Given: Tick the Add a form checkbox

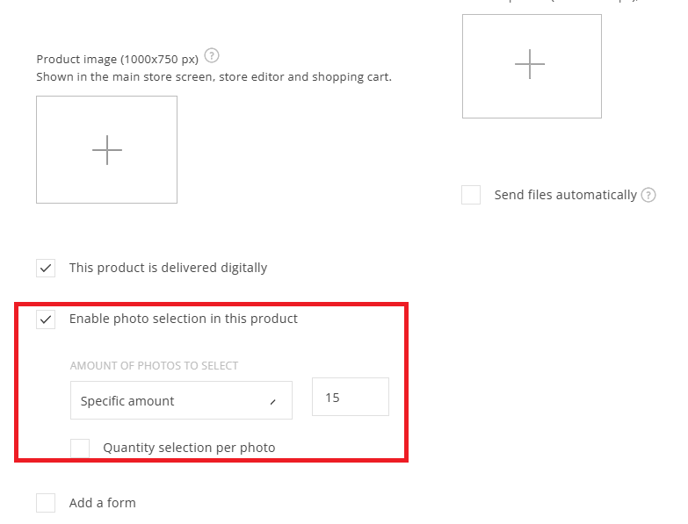Looking at the screenshot, I should click(x=46, y=503).
